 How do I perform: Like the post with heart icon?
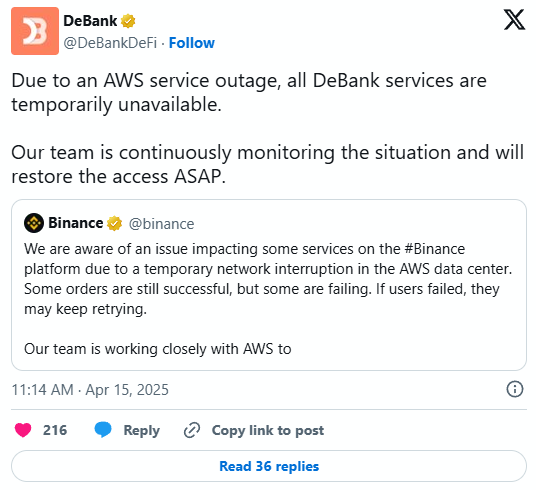point(23,430)
